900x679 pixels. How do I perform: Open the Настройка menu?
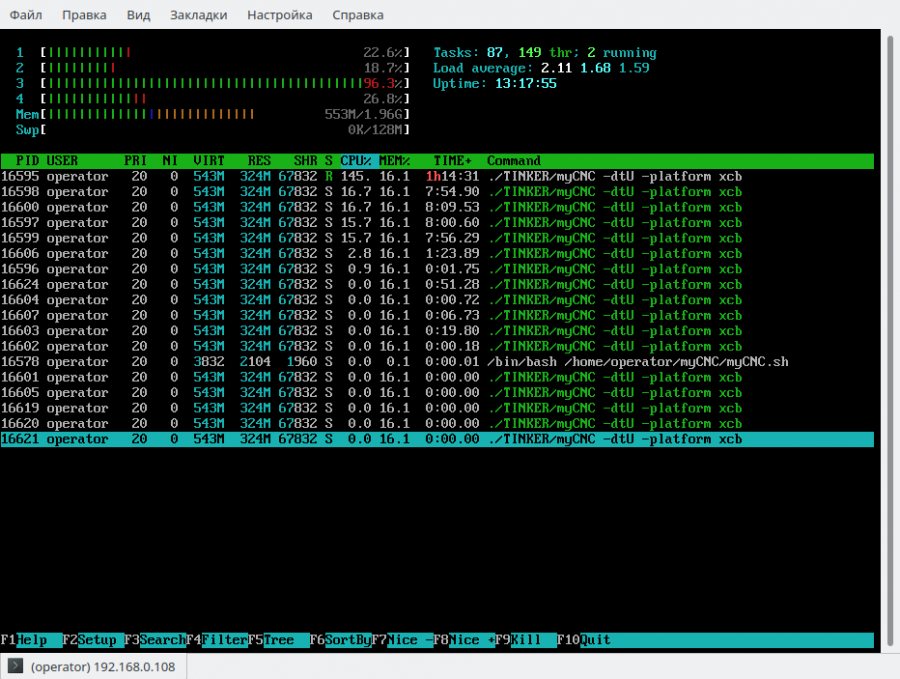[x=280, y=15]
